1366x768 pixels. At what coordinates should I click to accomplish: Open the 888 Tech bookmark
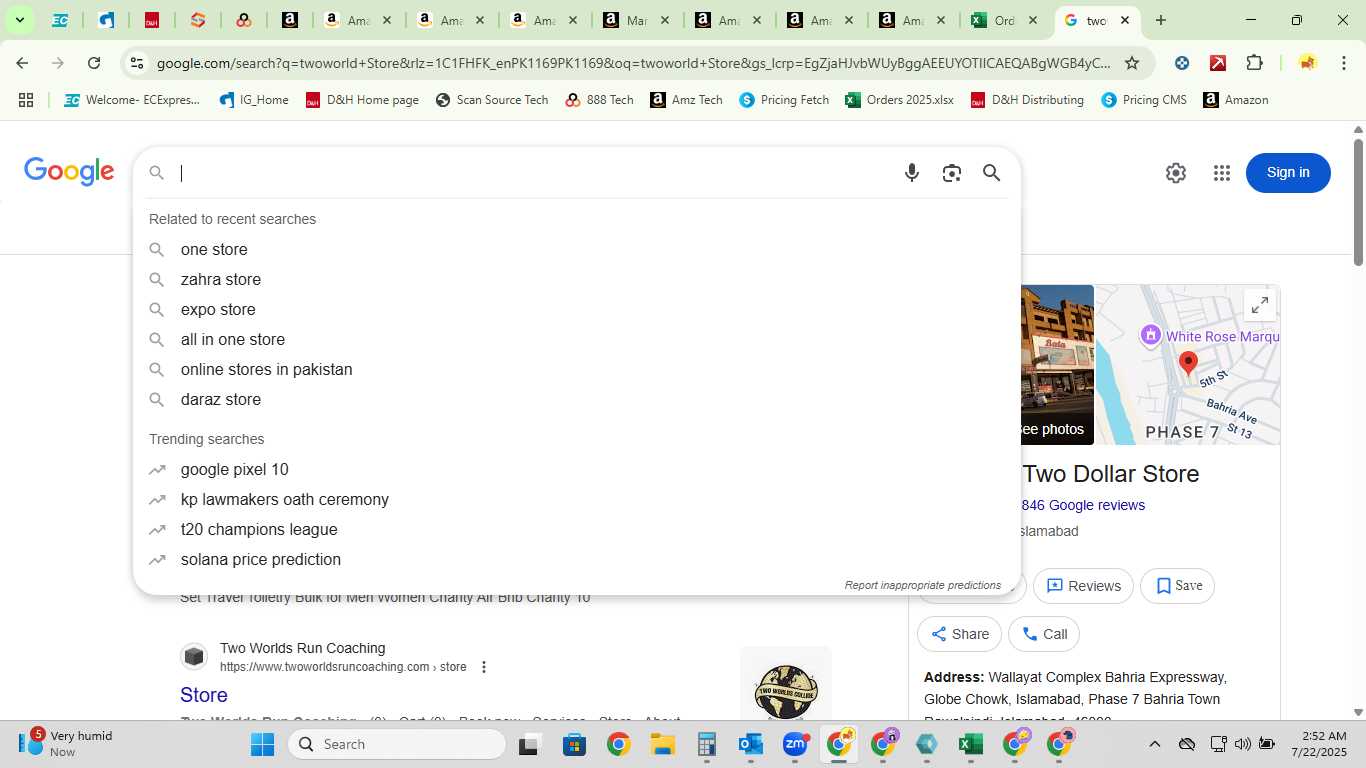(599, 100)
